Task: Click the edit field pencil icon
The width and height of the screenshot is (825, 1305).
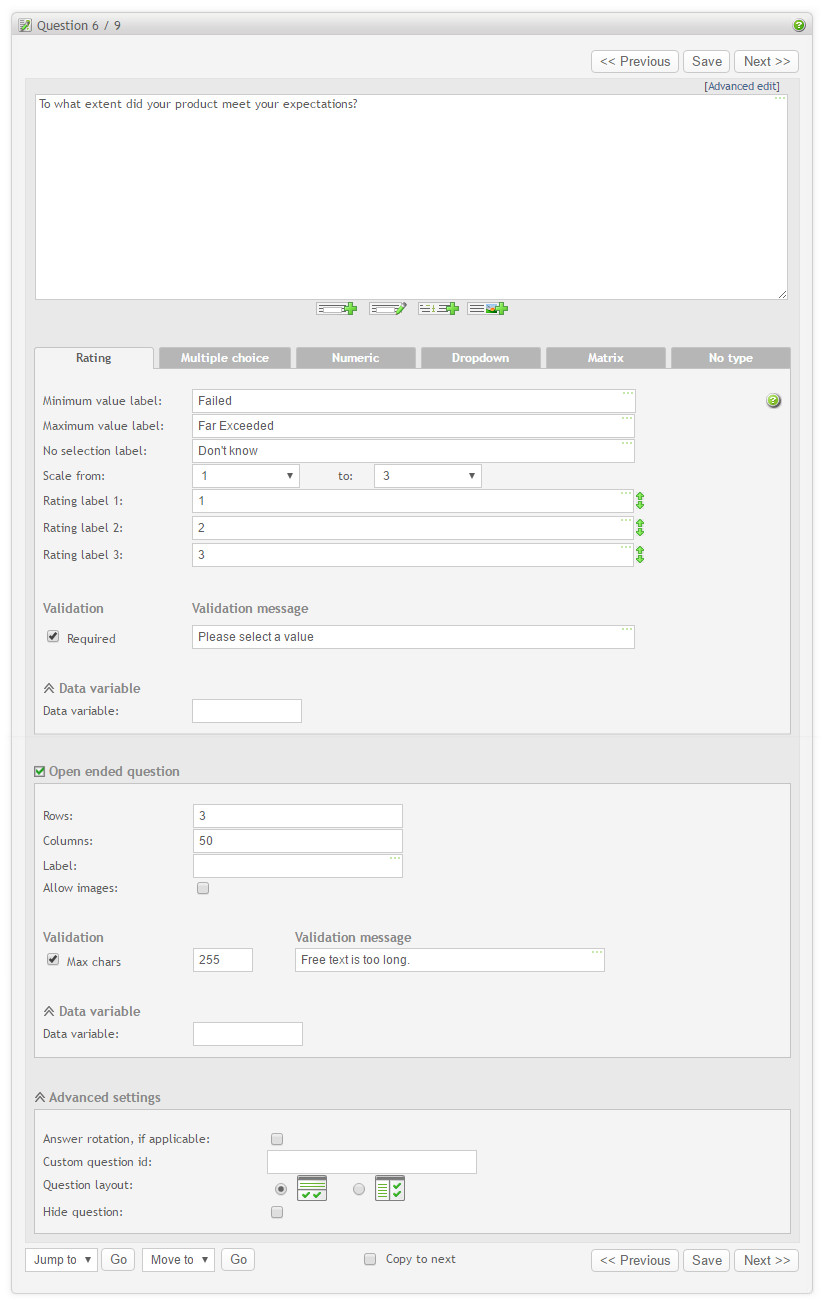Action: [x=387, y=309]
